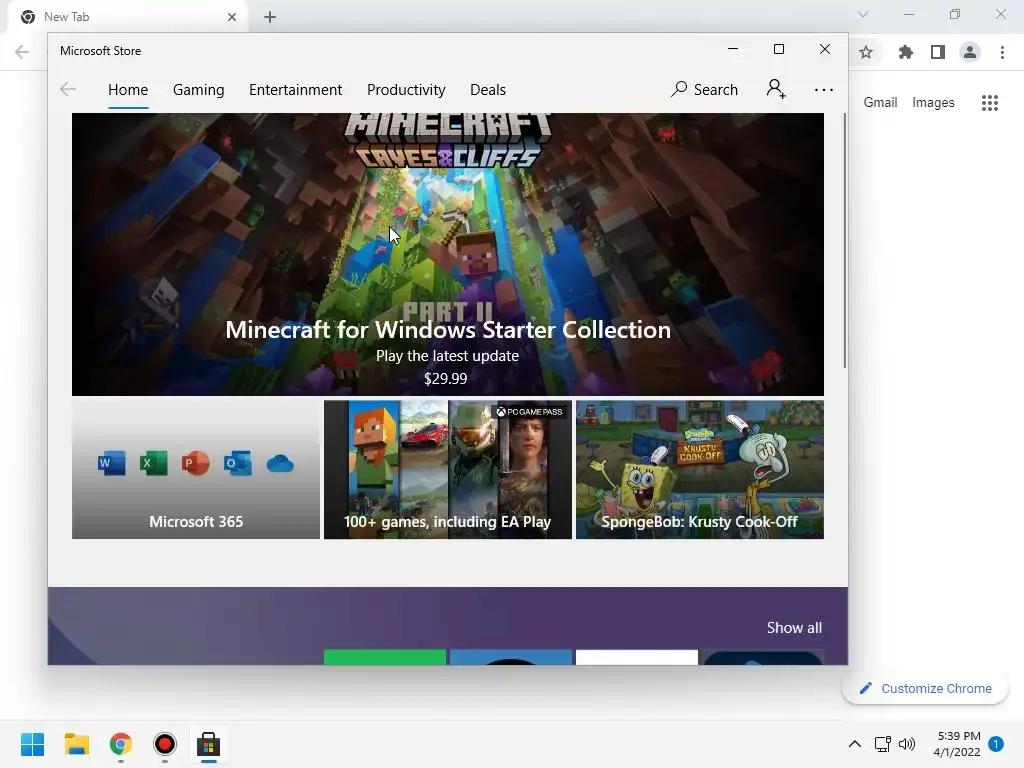Viewport: 1024px width, 768px height.
Task: Open the volume tray icon
Action: (907, 744)
